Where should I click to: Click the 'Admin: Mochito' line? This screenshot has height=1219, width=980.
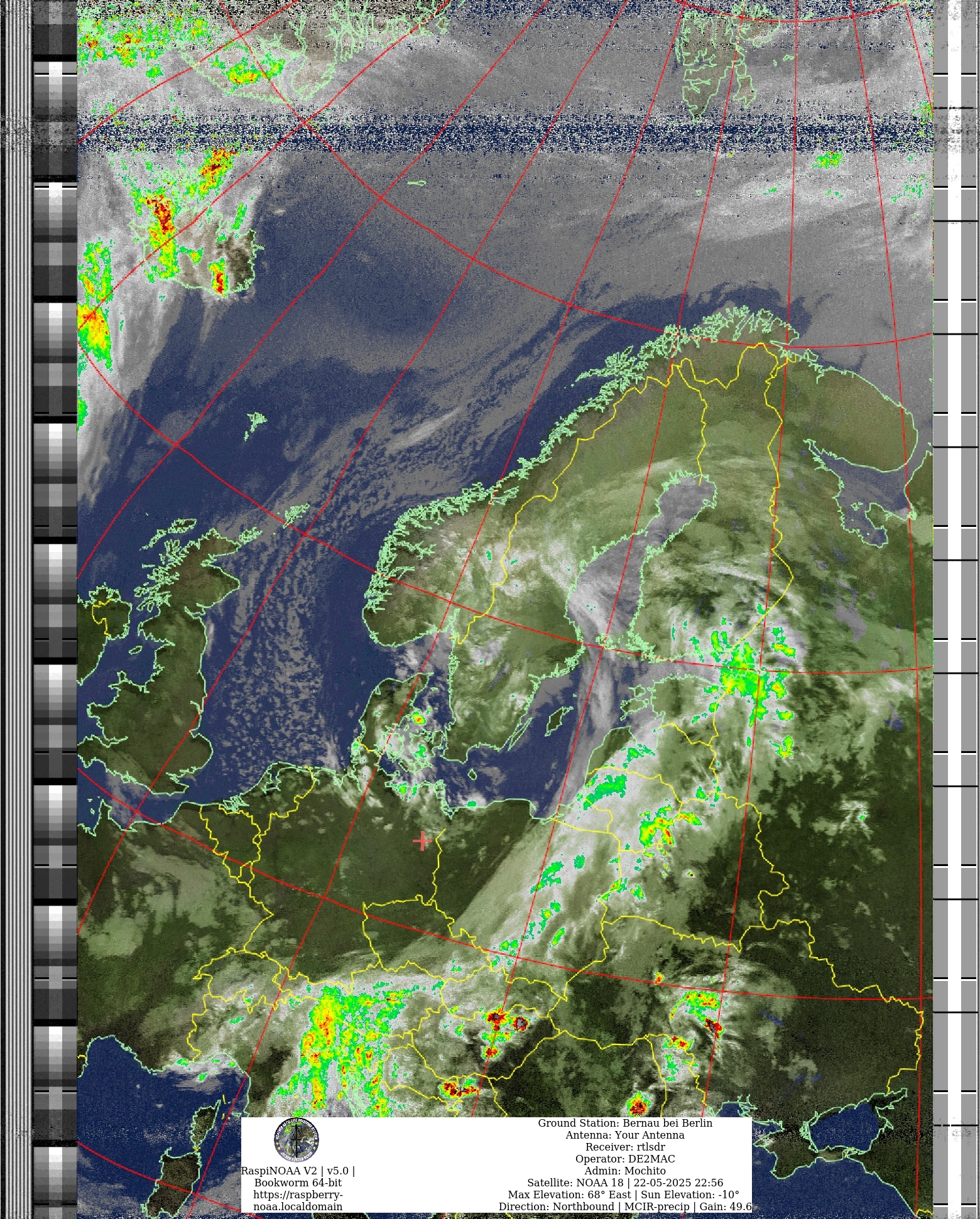click(625, 1171)
